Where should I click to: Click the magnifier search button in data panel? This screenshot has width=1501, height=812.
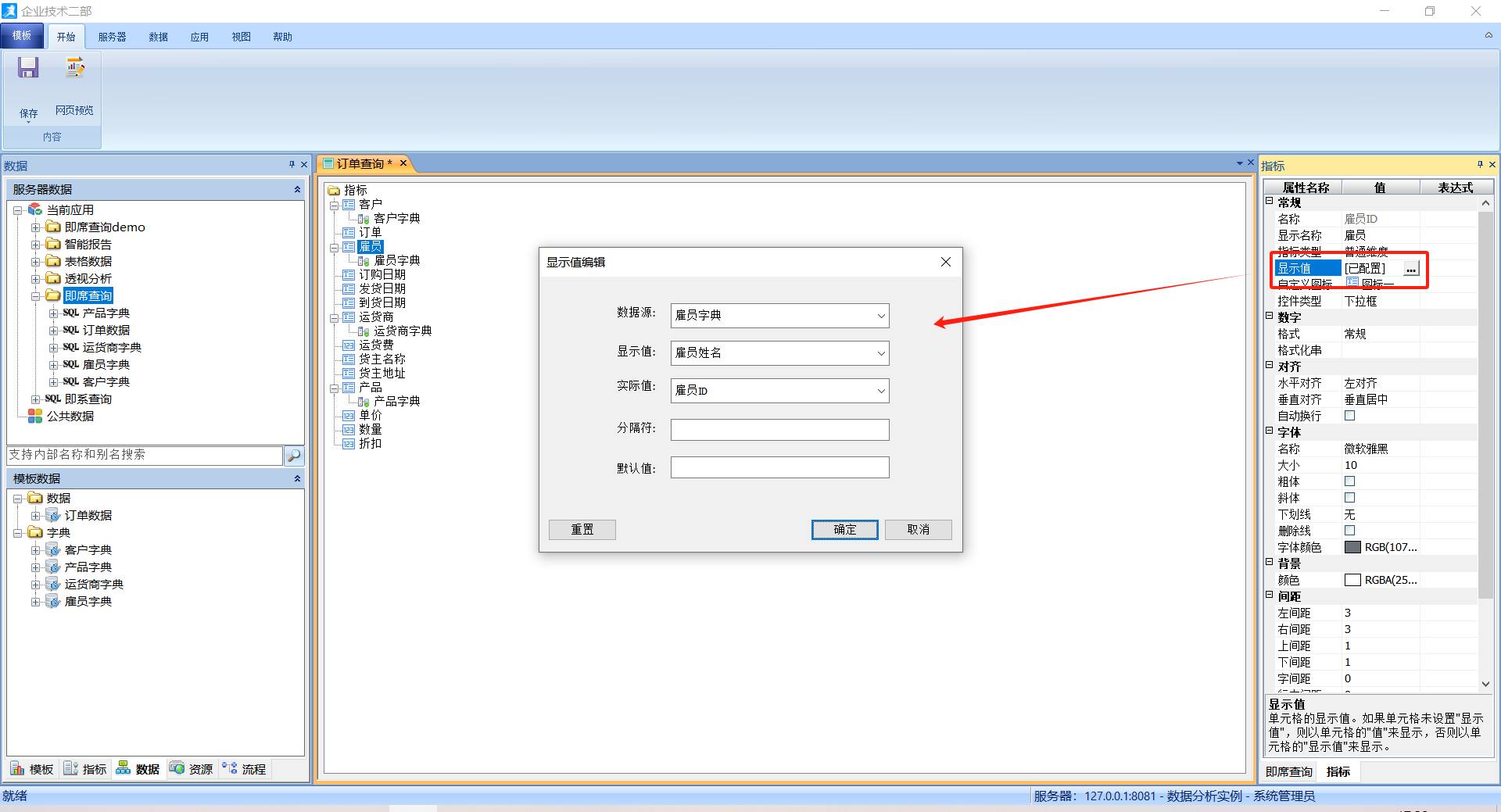click(x=294, y=455)
